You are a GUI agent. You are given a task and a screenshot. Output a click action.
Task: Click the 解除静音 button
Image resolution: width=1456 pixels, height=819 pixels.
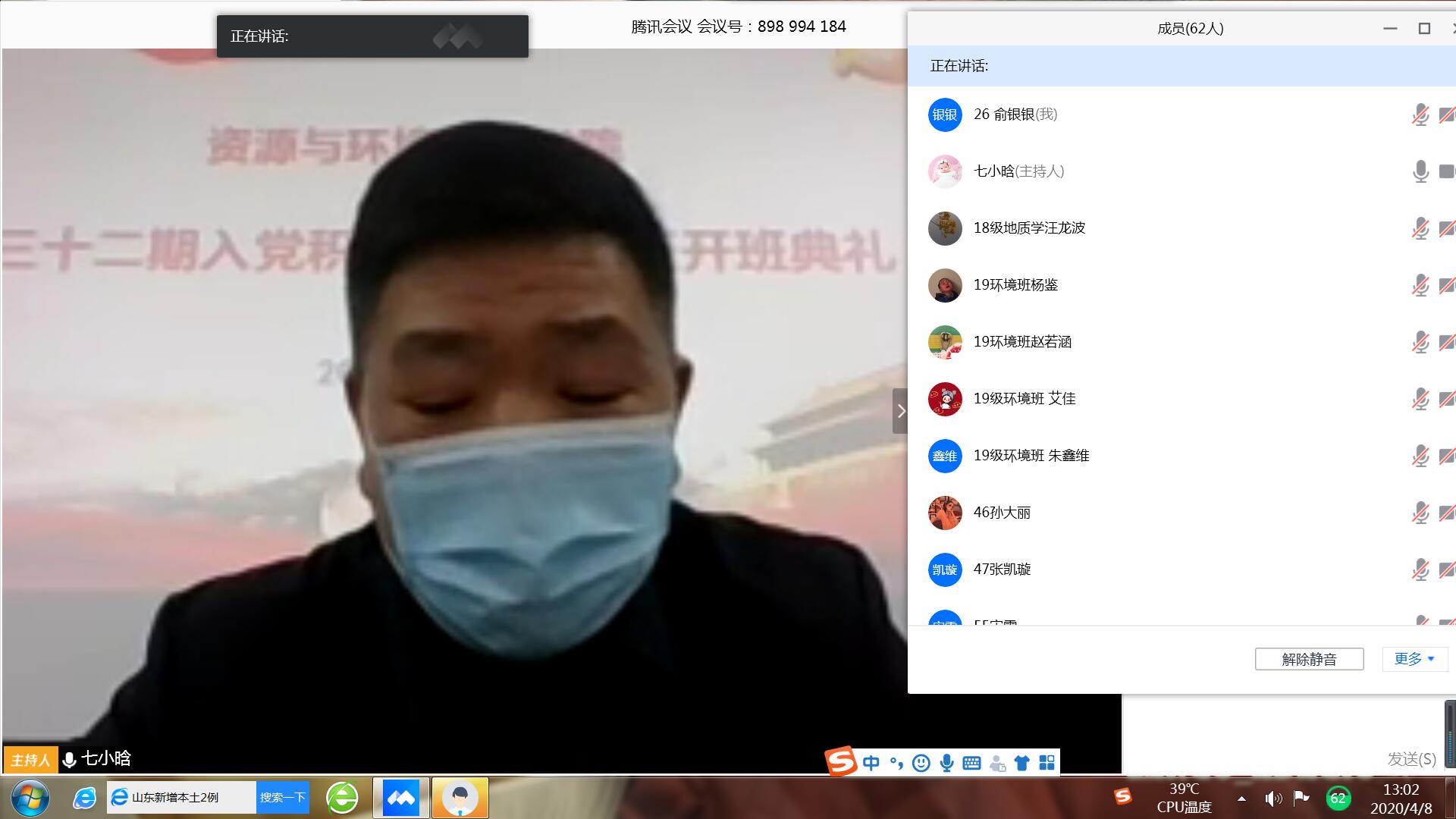pos(1309,659)
